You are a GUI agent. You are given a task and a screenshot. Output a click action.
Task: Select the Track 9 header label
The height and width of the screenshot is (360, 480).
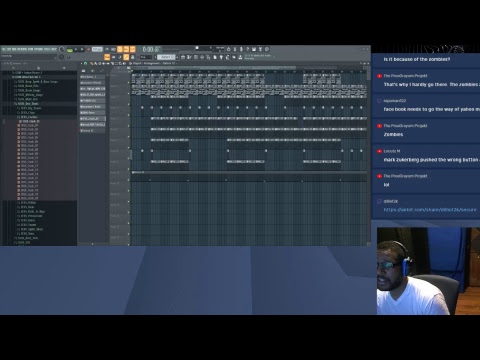(114, 162)
